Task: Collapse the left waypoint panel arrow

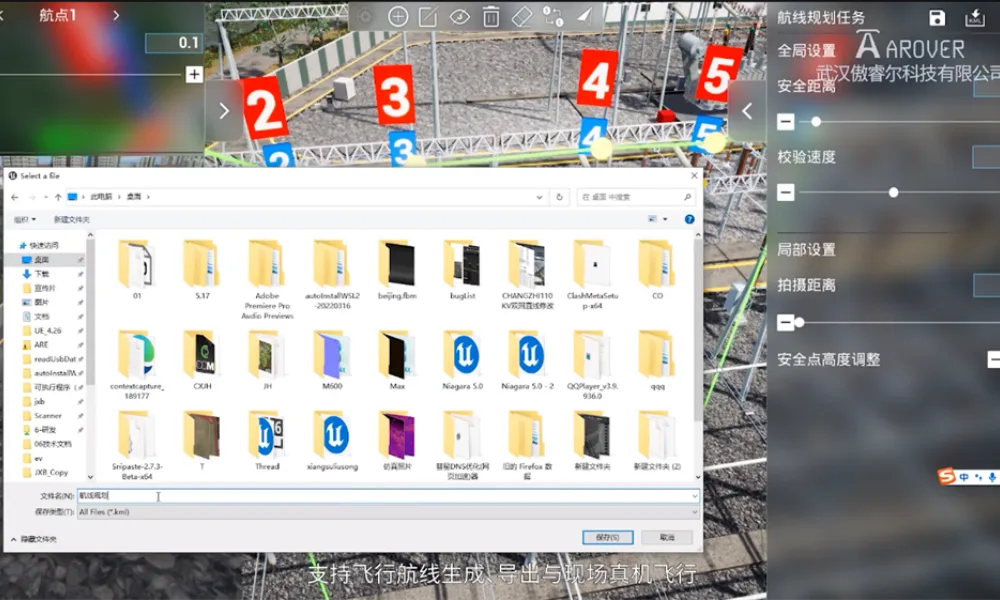Action: point(224,111)
